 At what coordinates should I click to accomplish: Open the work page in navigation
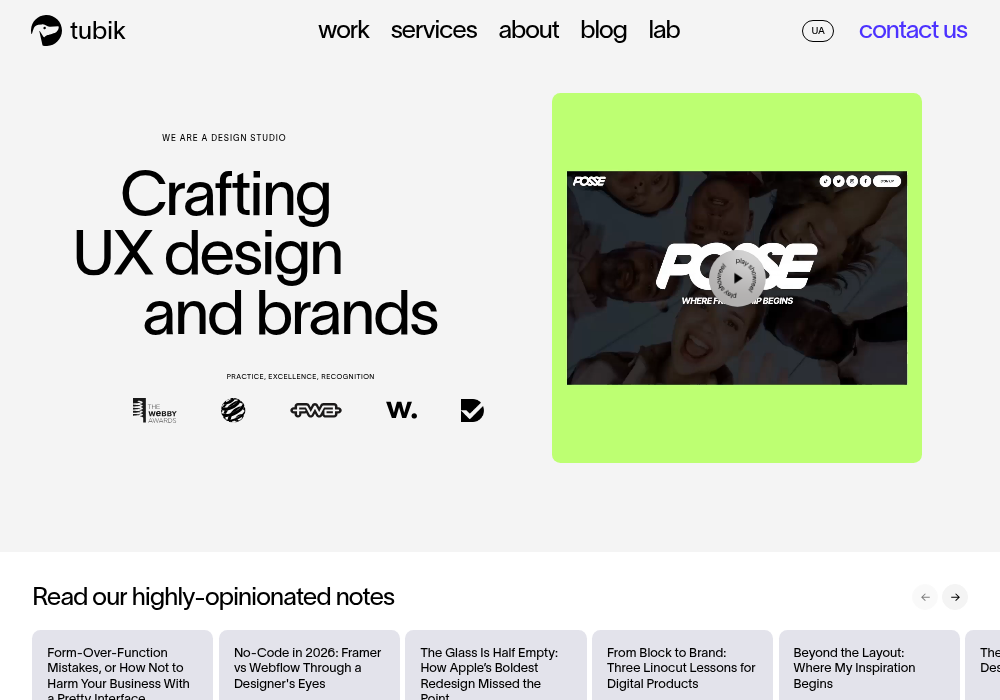(344, 30)
